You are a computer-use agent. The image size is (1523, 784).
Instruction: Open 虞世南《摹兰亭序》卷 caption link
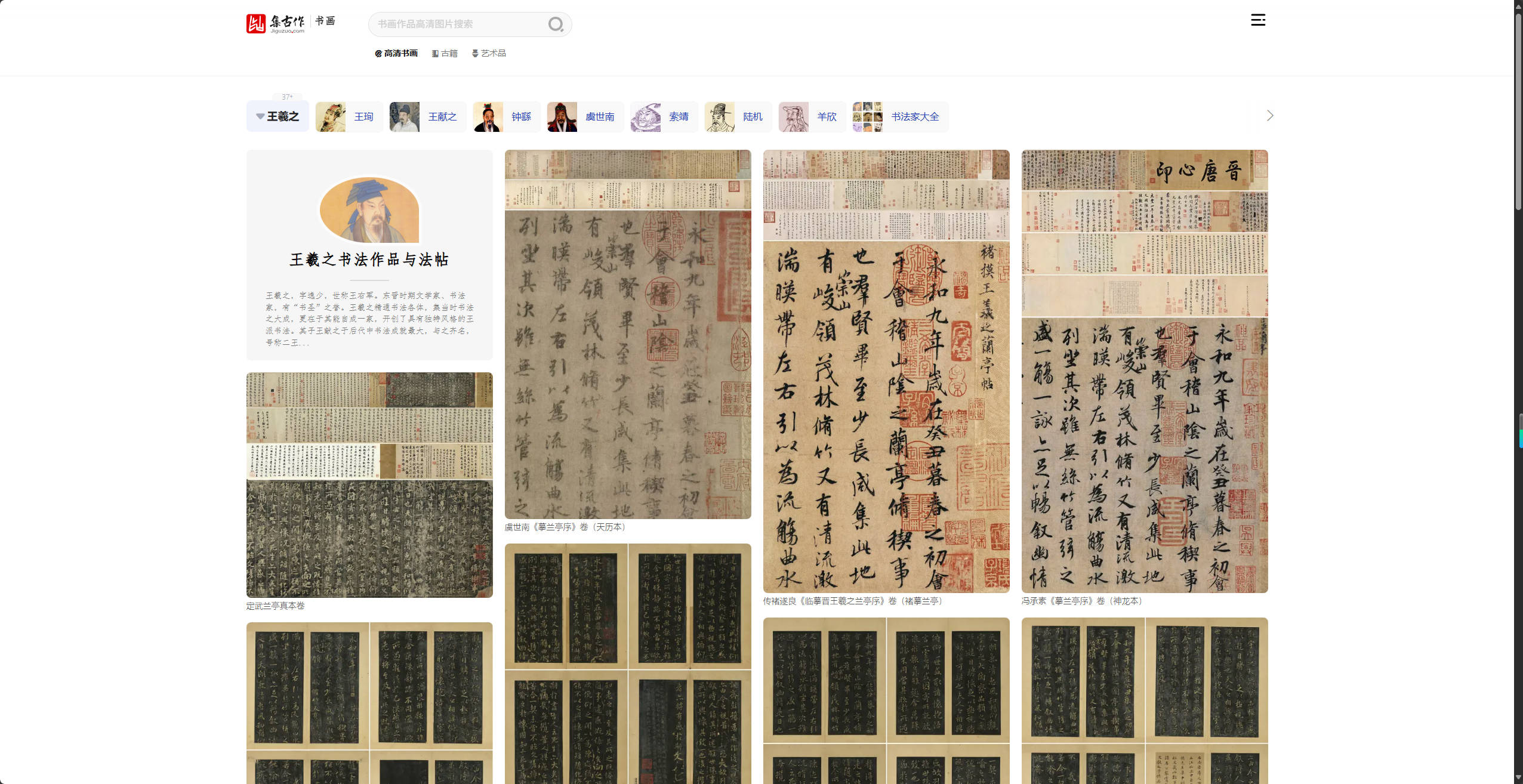click(x=565, y=527)
